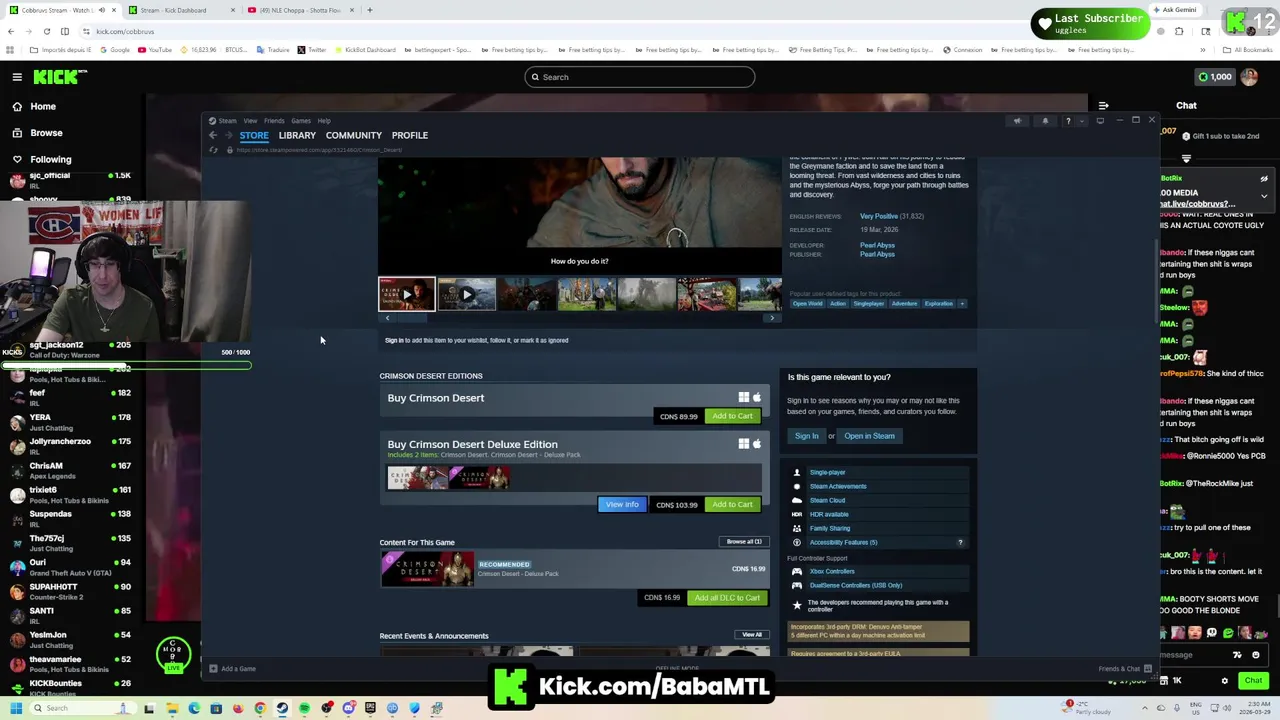Open Very Positive reviews link
1280x720 pixels.
click(x=879, y=216)
